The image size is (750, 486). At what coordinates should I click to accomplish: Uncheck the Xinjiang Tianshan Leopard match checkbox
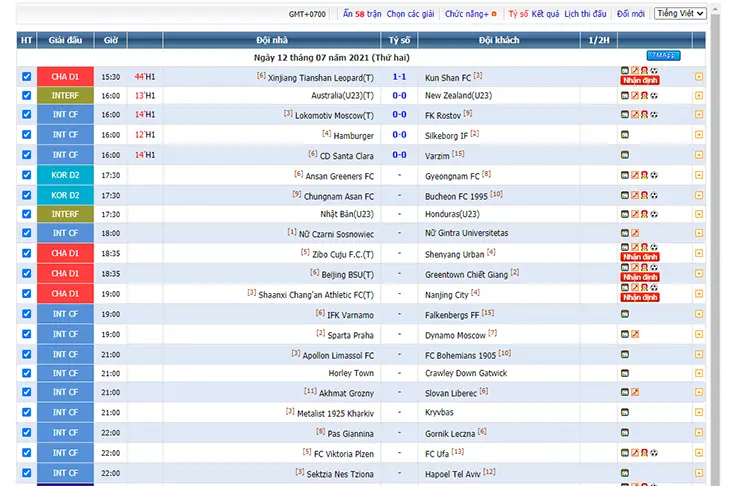click(x=27, y=77)
